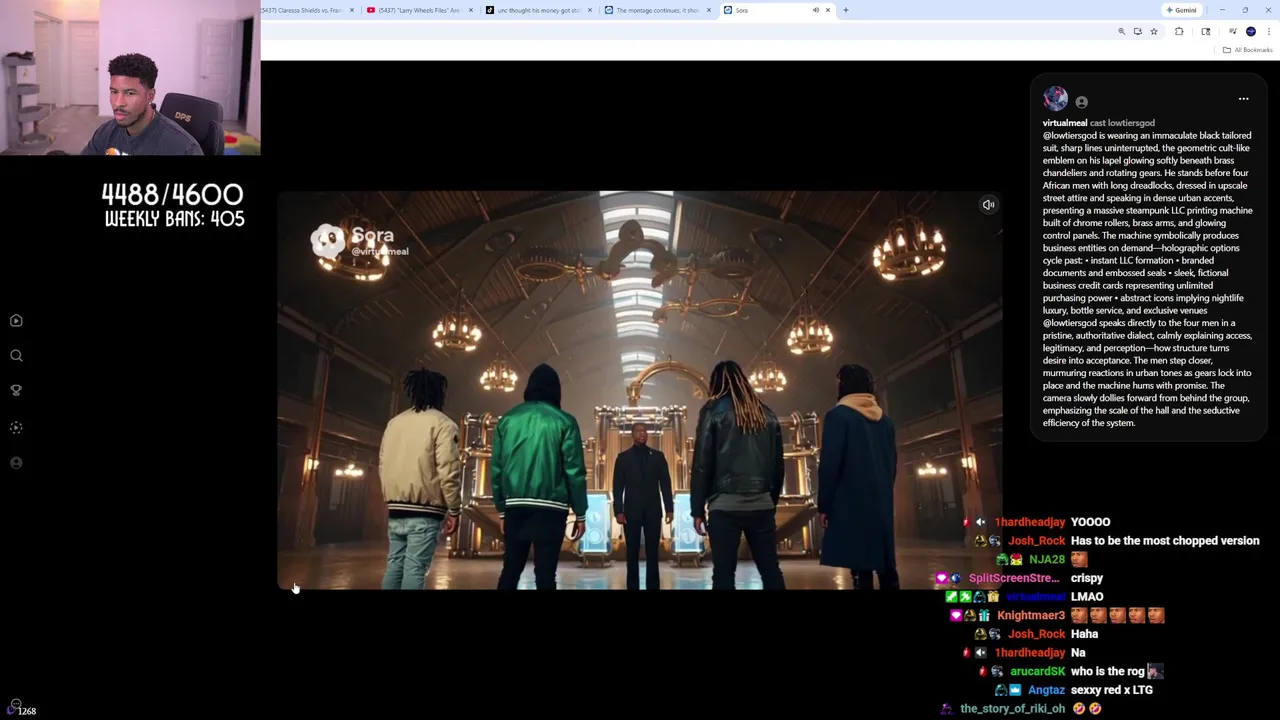The height and width of the screenshot is (720, 1280).
Task: Close the Larry Wheels Files tab
Action: (470, 10)
